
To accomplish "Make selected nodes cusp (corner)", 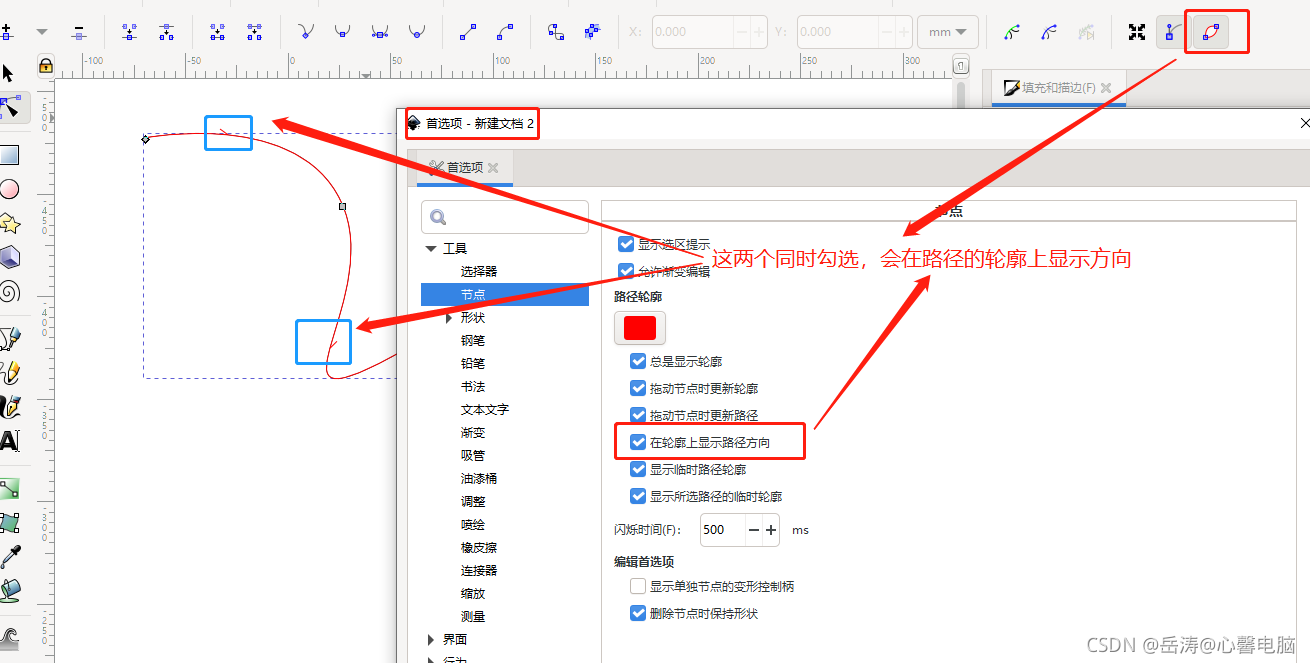I will point(305,32).
